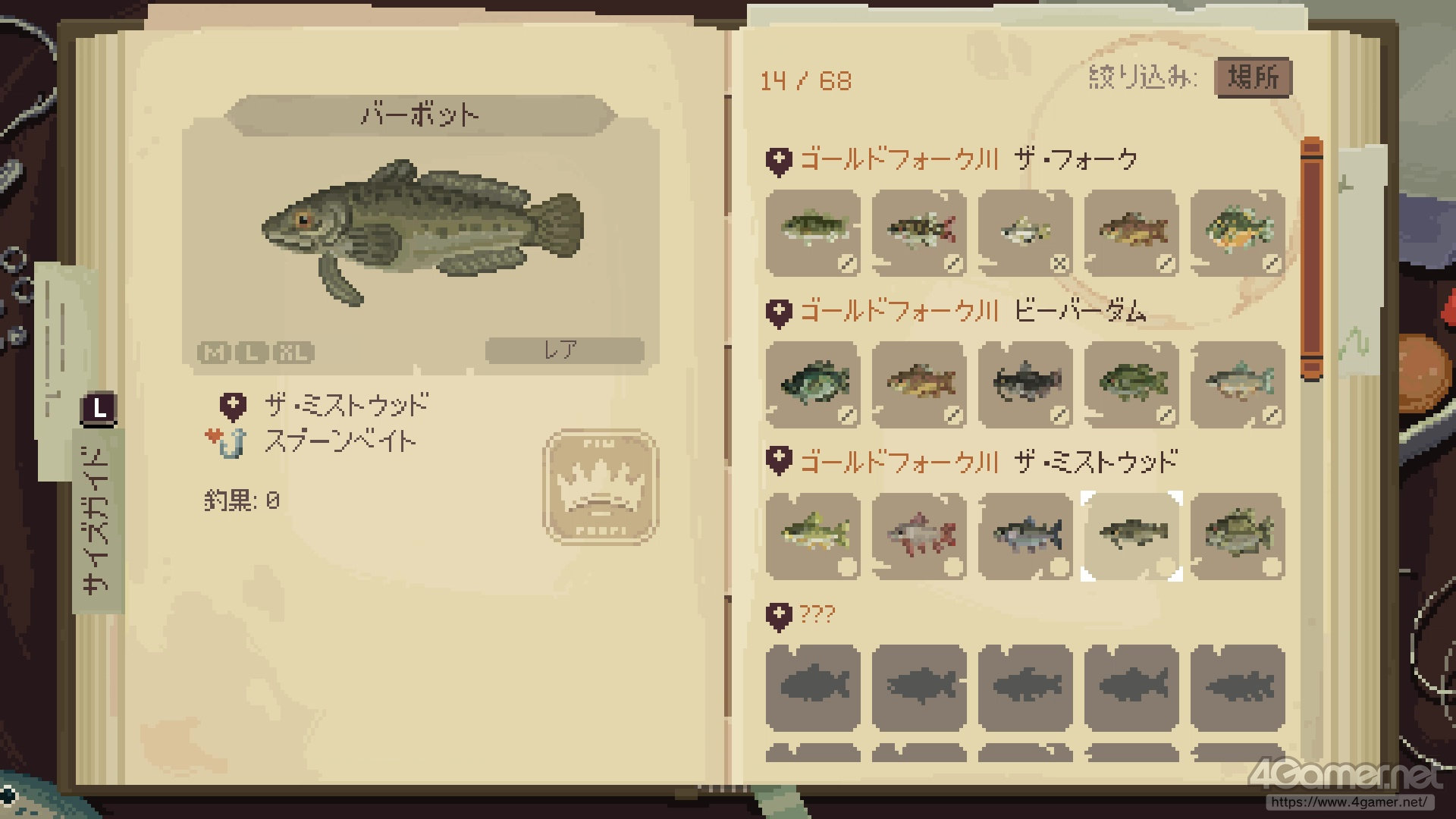Toggle the M size badge
This screenshot has height=819, width=1456.
point(215,353)
